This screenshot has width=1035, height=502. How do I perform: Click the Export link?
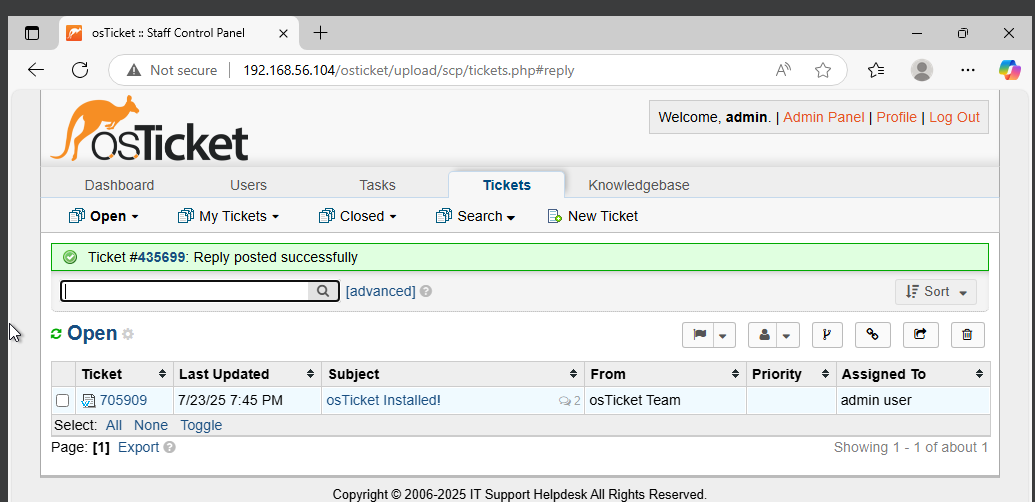(139, 447)
